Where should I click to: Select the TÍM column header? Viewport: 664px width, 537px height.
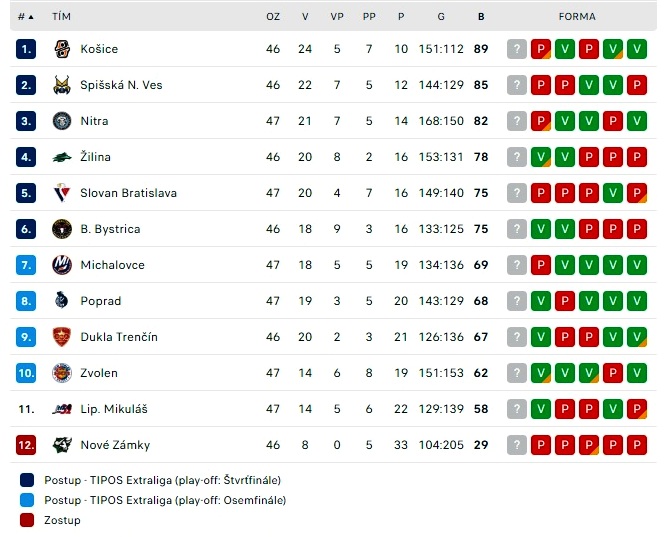pos(61,17)
